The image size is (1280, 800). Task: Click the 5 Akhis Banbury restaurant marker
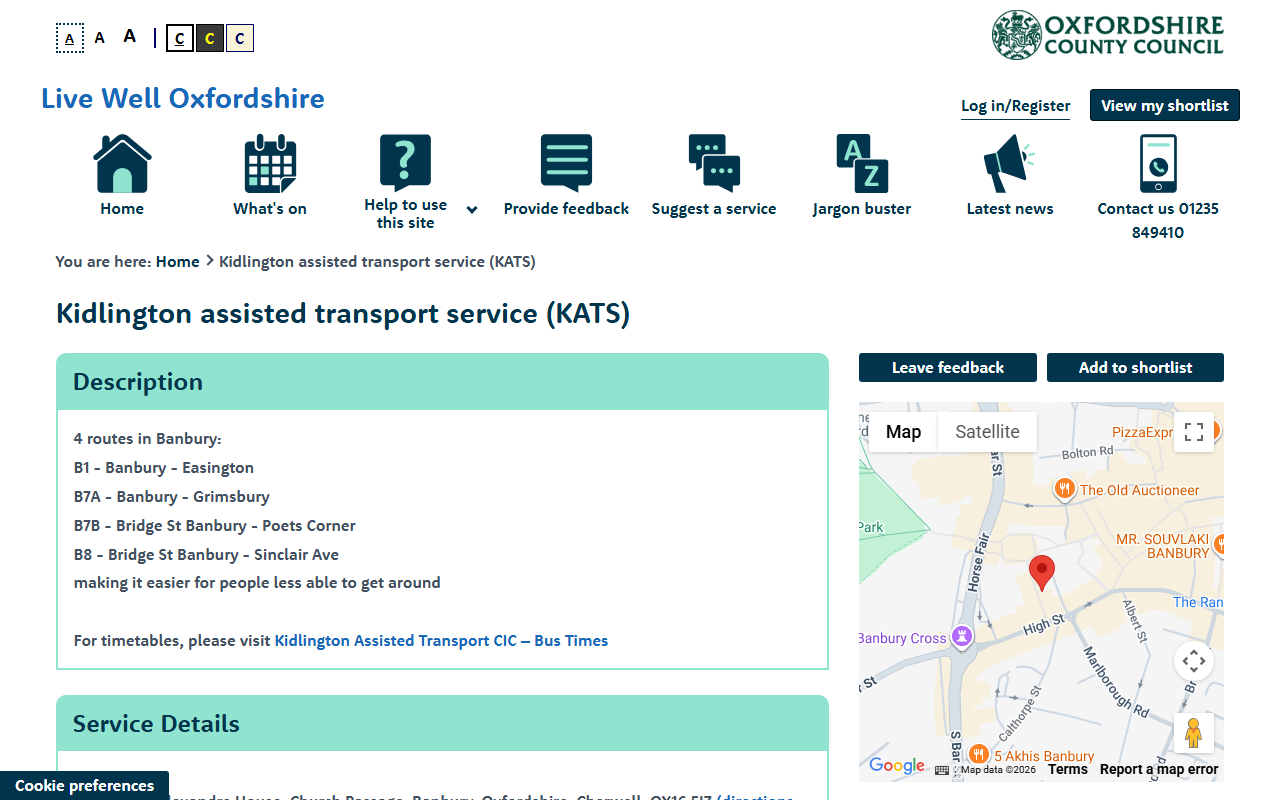point(978,755)
